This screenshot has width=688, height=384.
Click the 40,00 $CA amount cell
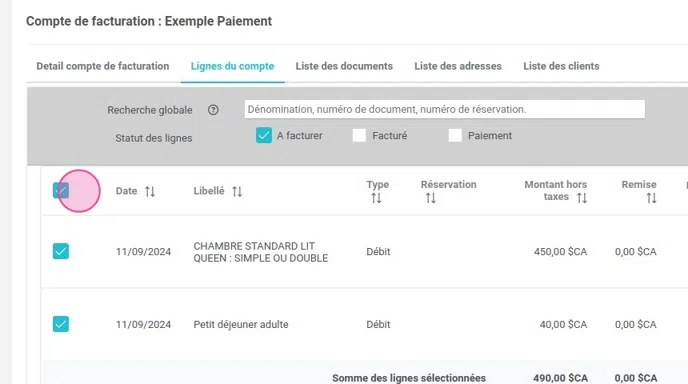pyautogui.click(x=563, y=325)
